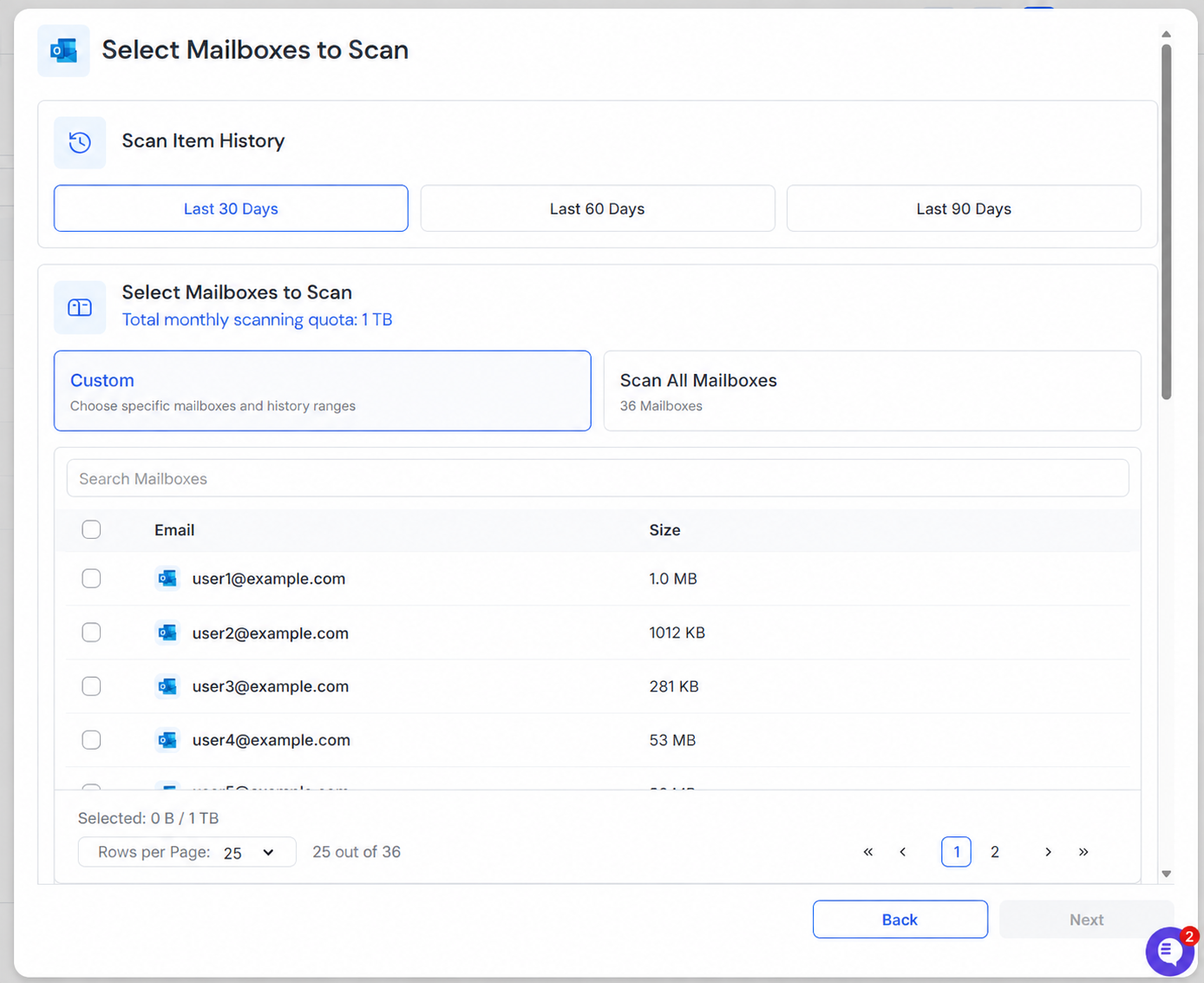Click page 1 in pagination
This screenshot has width=1204, height=983.
coord(956,852)
